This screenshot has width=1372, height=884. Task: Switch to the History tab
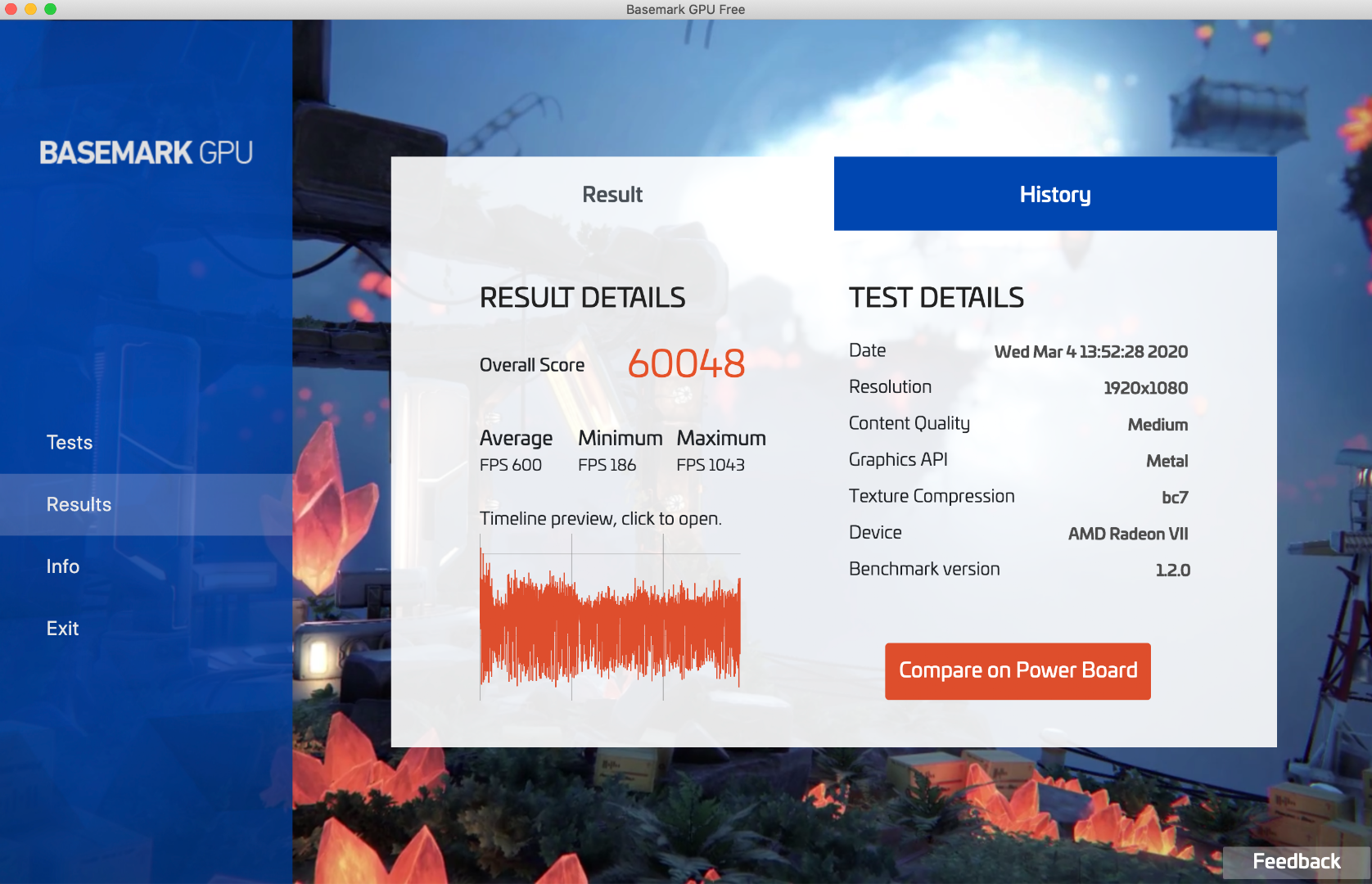click(1055, 194)
